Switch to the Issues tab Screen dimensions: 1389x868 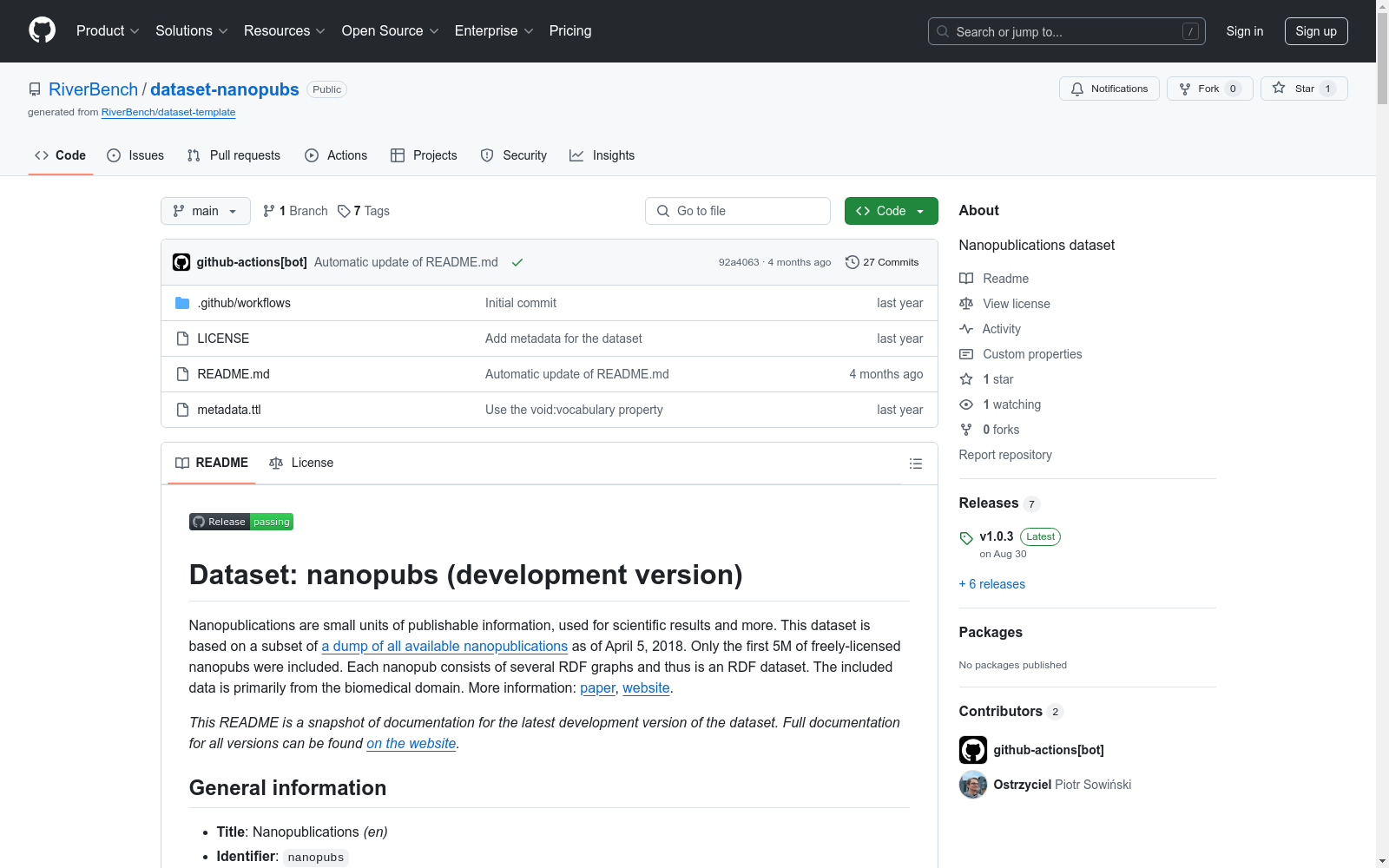coord(135,155)
